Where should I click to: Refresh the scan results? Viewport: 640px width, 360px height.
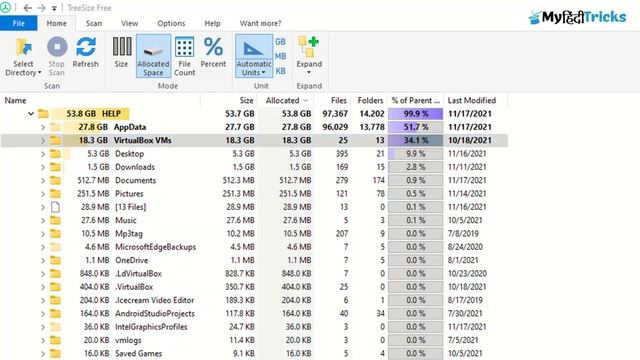pyautogui.click(x=86, y=52)
